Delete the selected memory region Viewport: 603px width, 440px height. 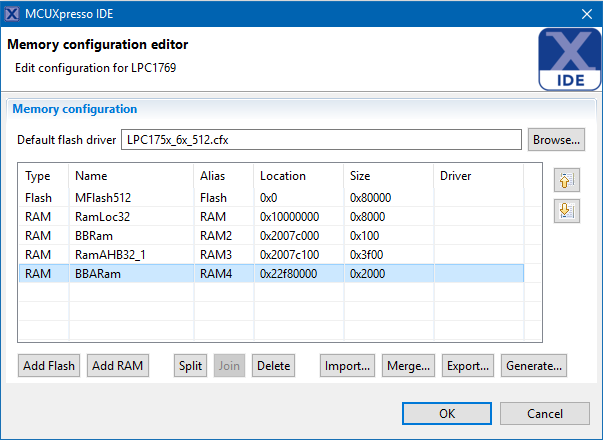(274, 366)
